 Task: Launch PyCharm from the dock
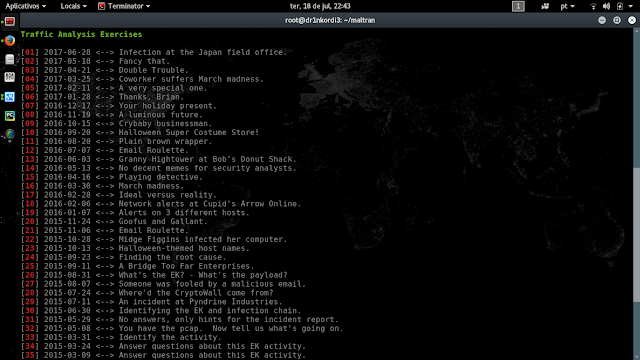click(10, 116)
